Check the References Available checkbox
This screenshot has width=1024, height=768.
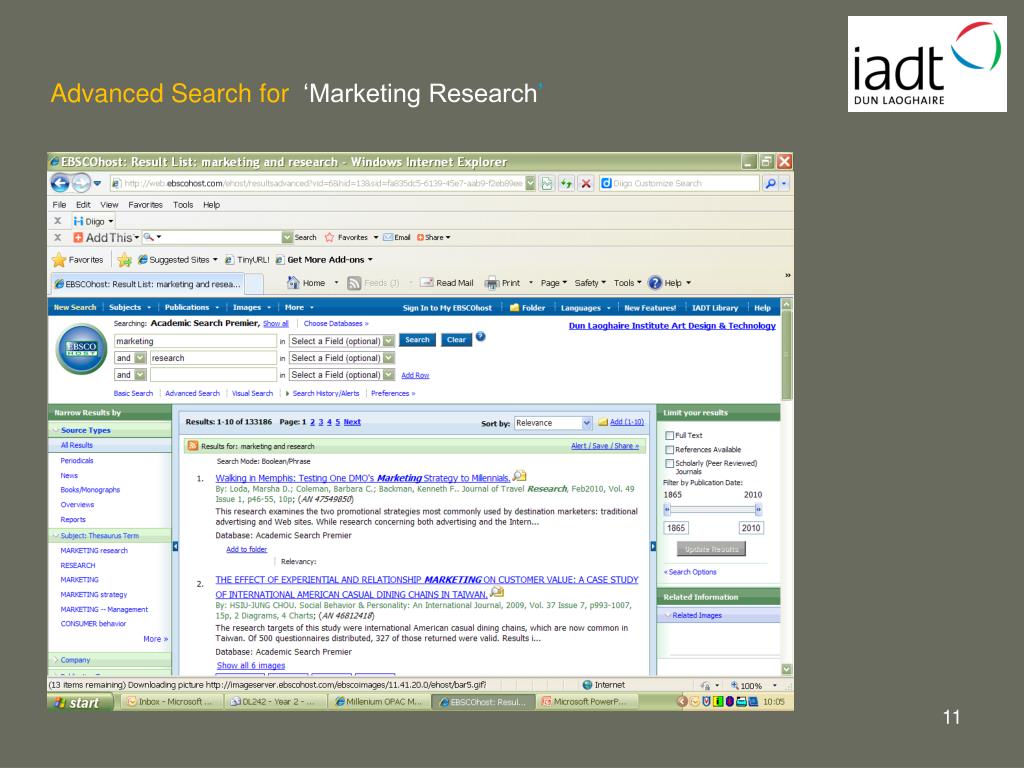669,450
